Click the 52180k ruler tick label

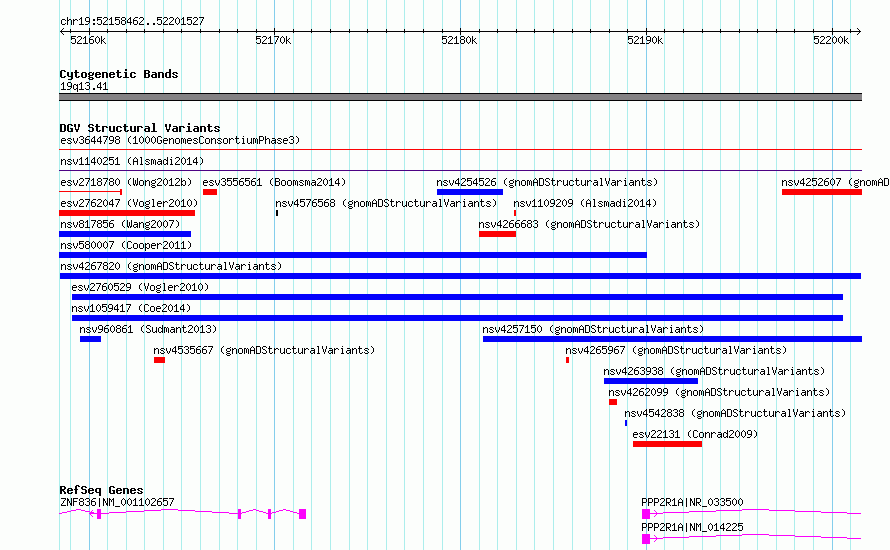[459, 40]
